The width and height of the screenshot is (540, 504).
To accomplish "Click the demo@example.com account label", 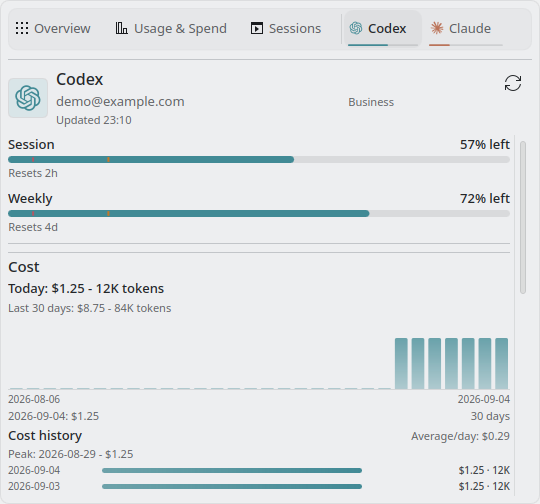I will pyautogui.click(x=120, y=102).
